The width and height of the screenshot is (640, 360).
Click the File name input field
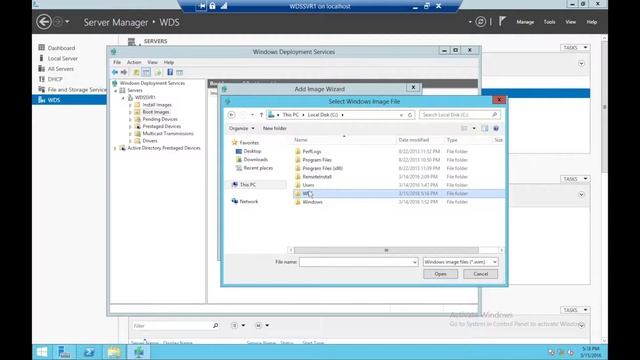coord(356,262)
